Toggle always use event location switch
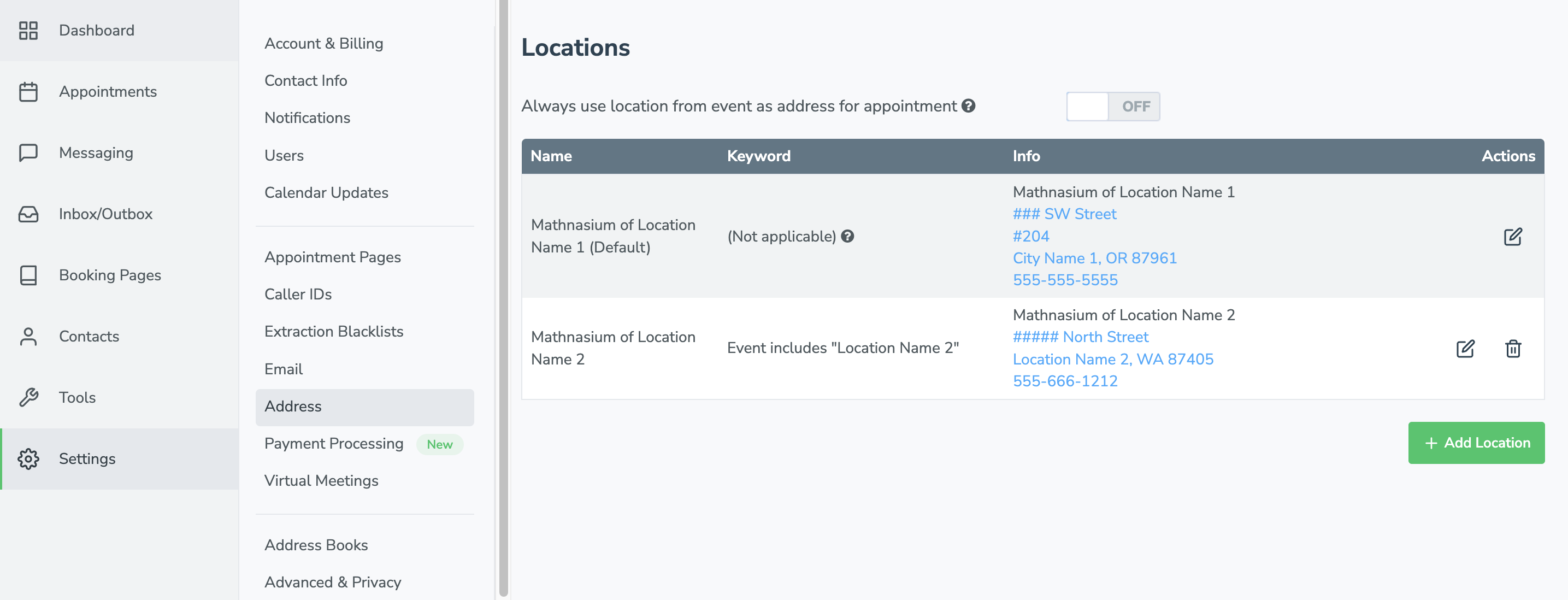The image size is (1568, 600). [1113, 107]
